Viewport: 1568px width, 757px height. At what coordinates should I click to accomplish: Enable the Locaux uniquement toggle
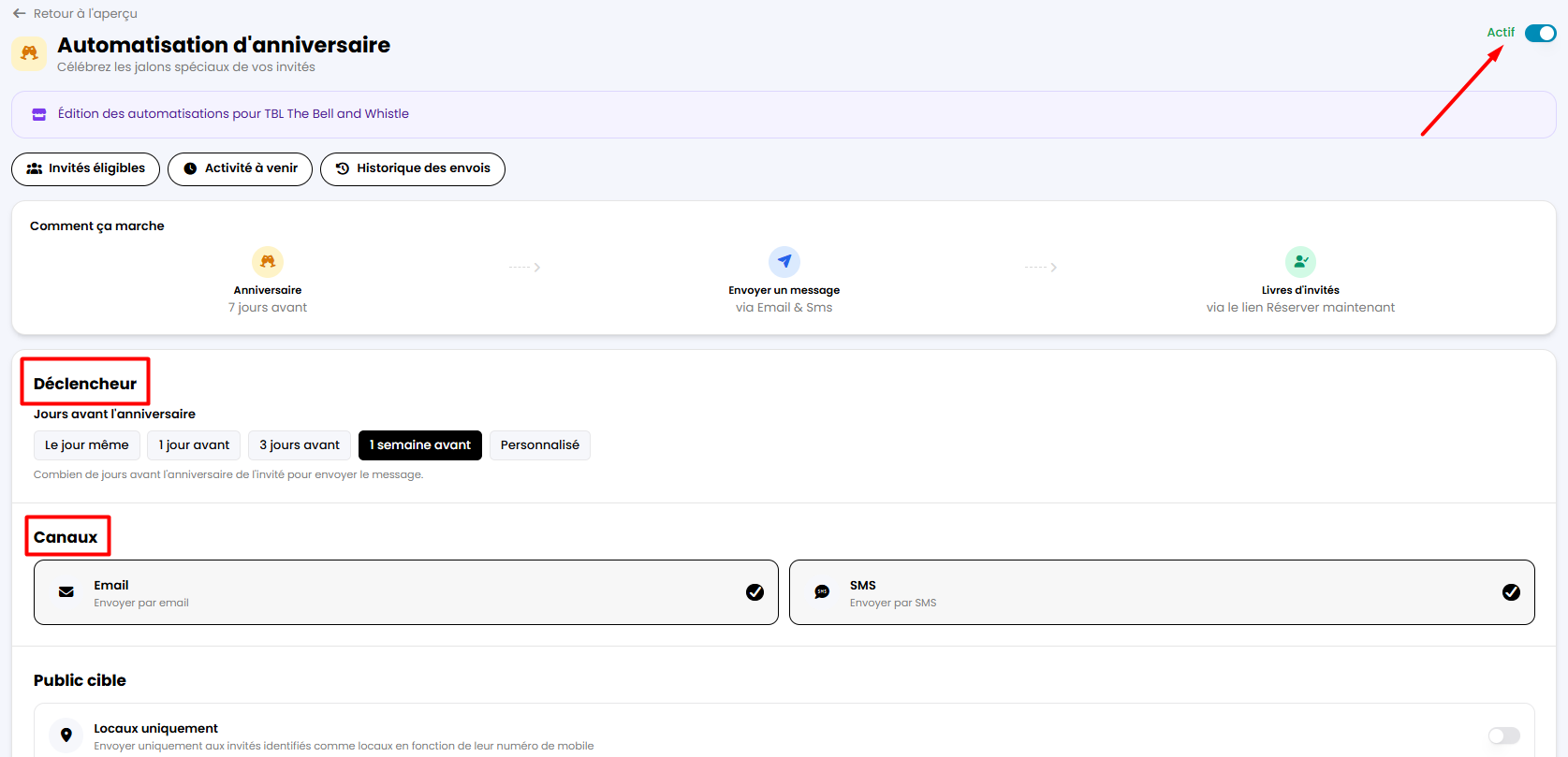[1503, 735]
